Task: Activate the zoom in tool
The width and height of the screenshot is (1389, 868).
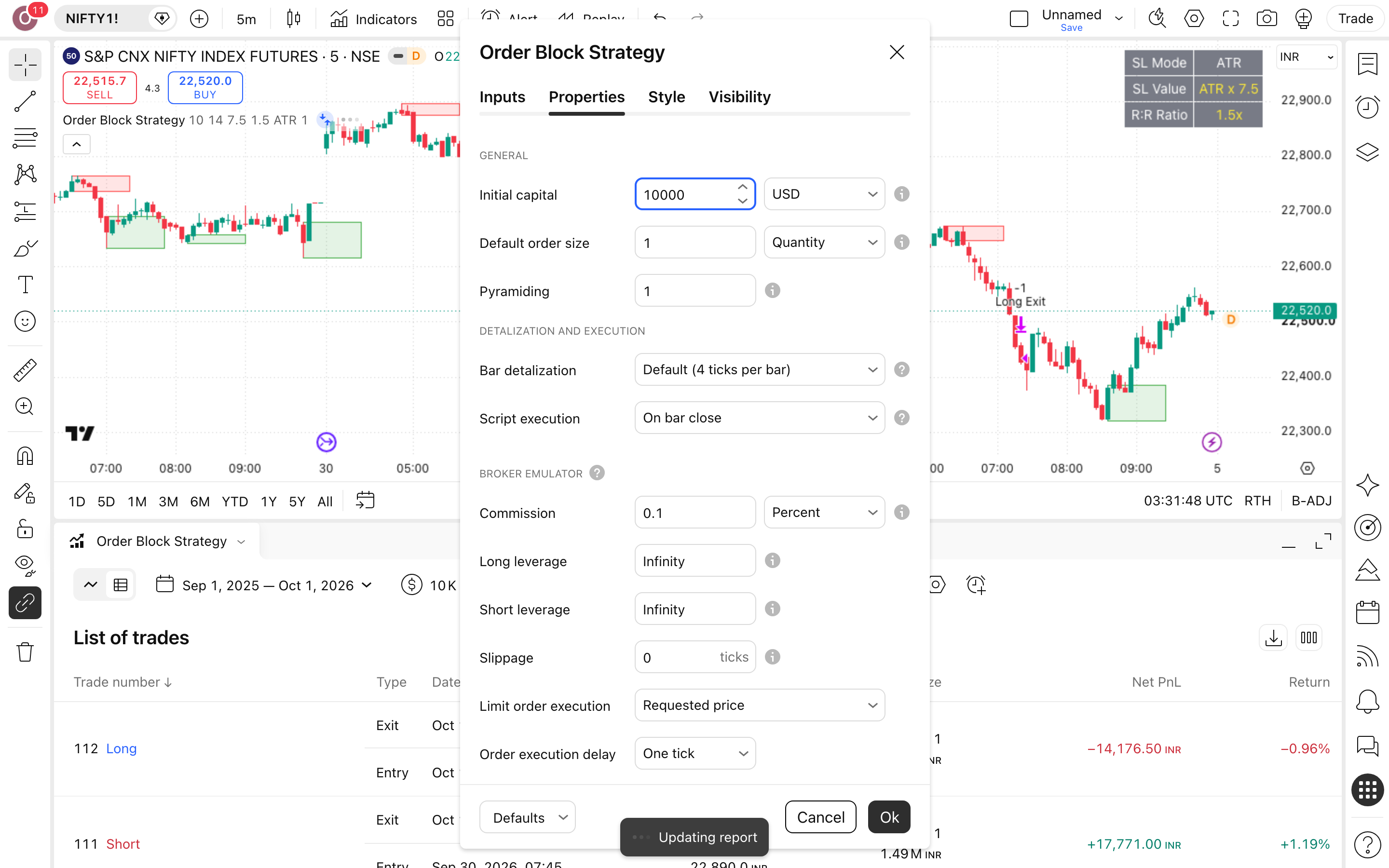Action: click(x=25, y=407)
